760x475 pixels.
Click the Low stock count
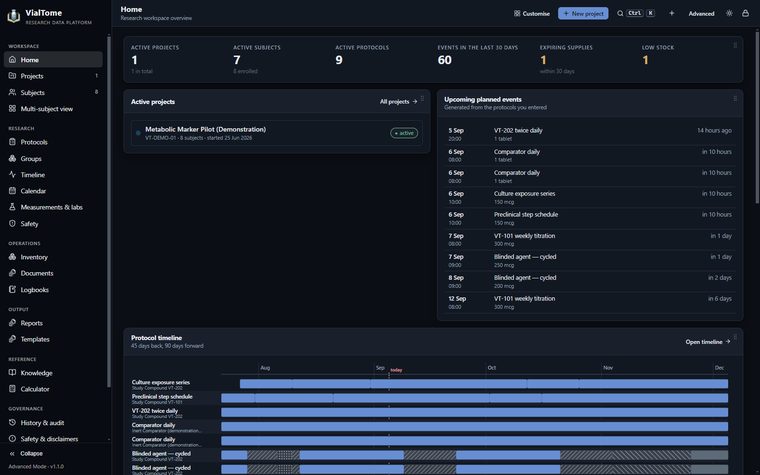[x=645, y=60]
